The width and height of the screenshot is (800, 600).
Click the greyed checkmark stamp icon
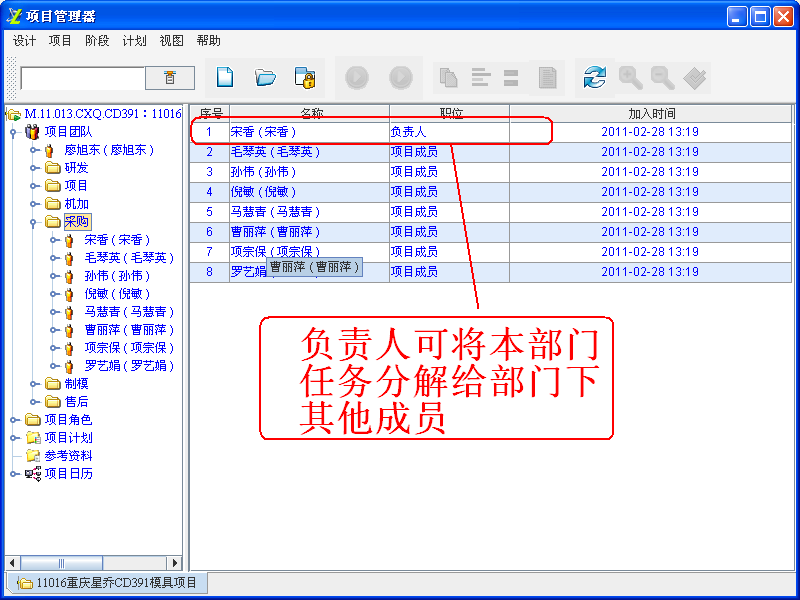[x=695, y=78]
